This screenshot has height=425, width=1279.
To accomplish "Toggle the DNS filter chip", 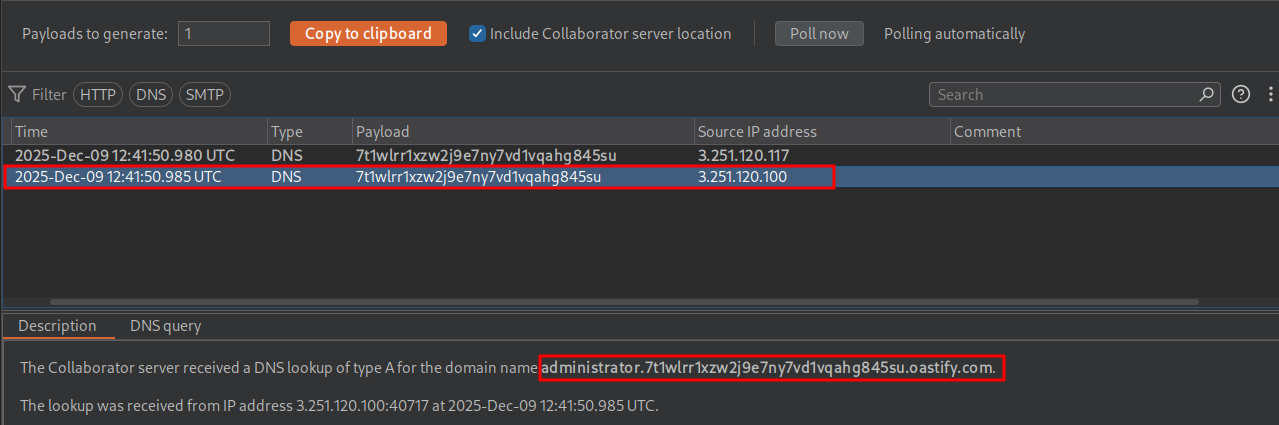I will [x=151, y=95].
